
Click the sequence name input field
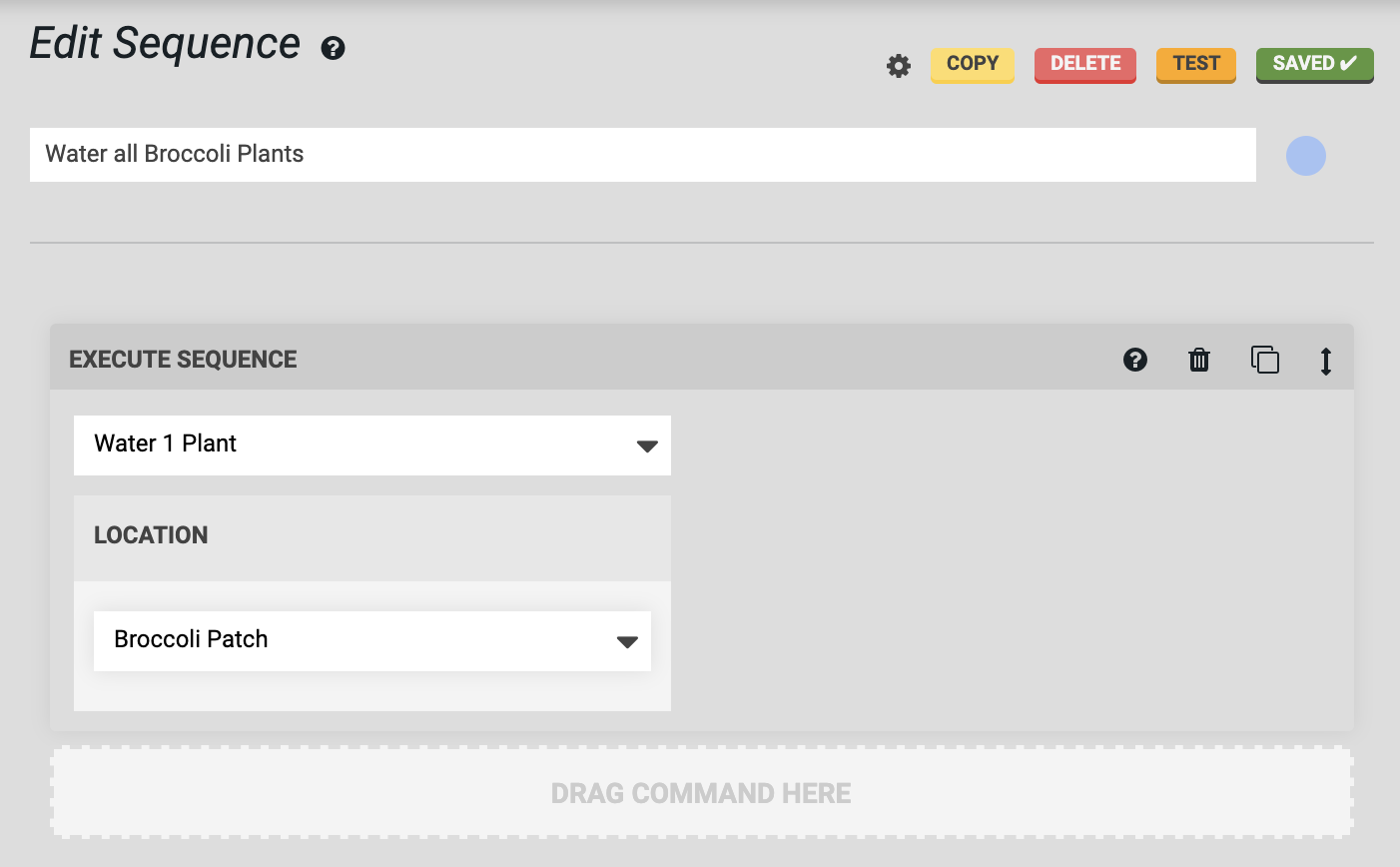pos(642,155)
